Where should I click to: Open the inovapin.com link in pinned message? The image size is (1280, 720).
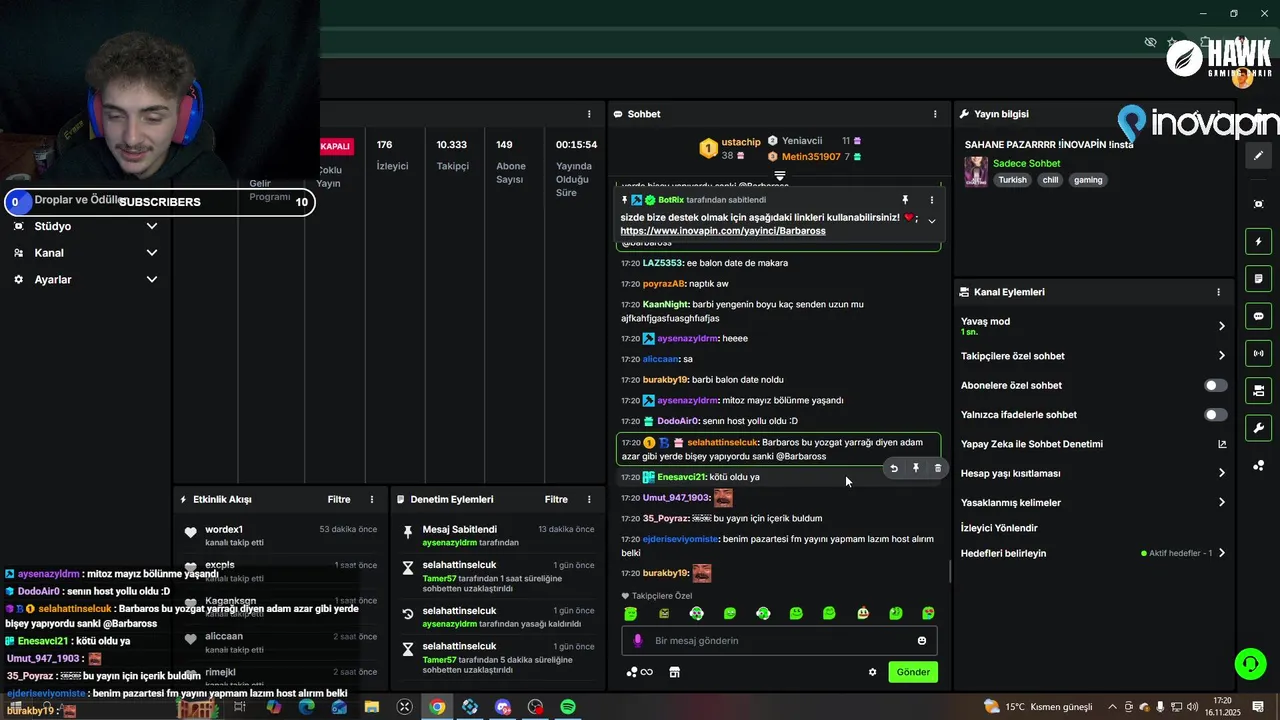723,231
